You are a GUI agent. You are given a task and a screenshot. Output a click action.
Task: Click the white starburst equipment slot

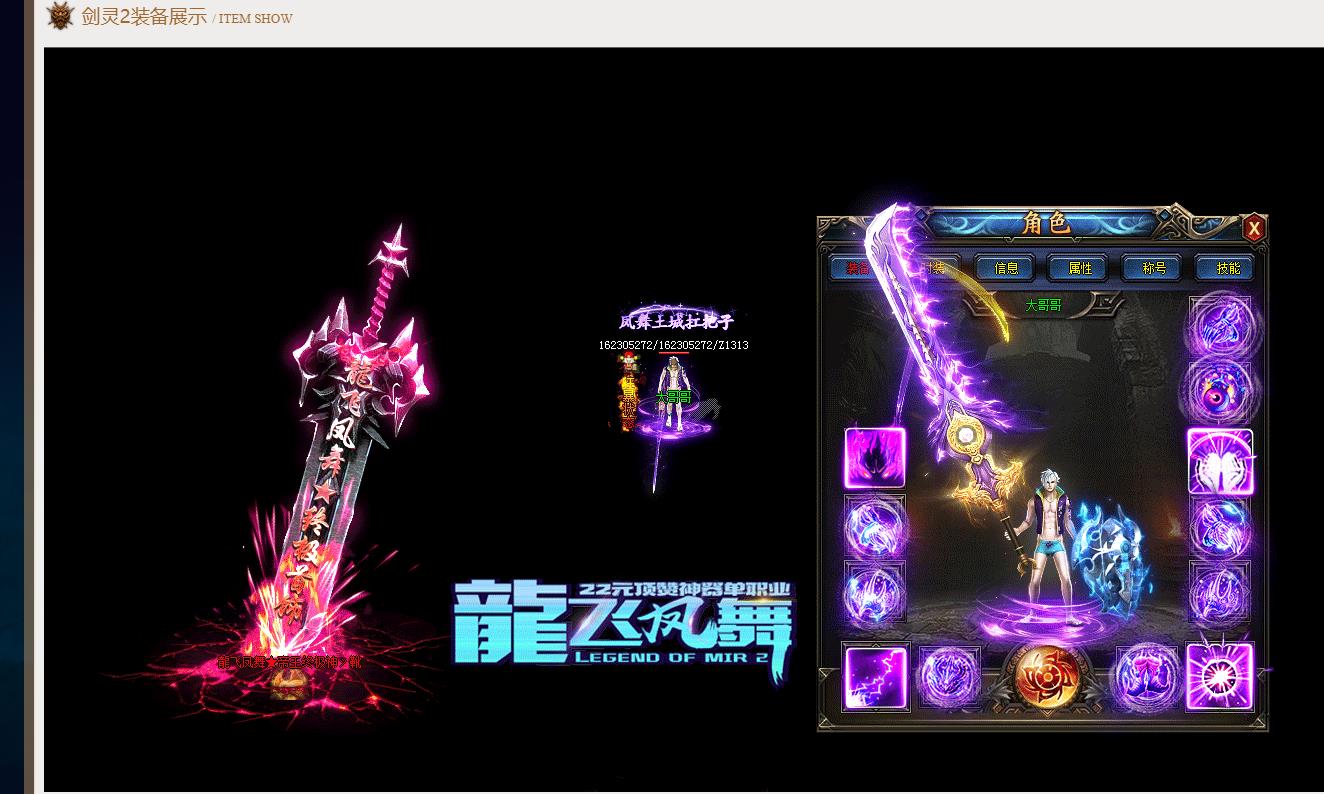coord(1219,678)
